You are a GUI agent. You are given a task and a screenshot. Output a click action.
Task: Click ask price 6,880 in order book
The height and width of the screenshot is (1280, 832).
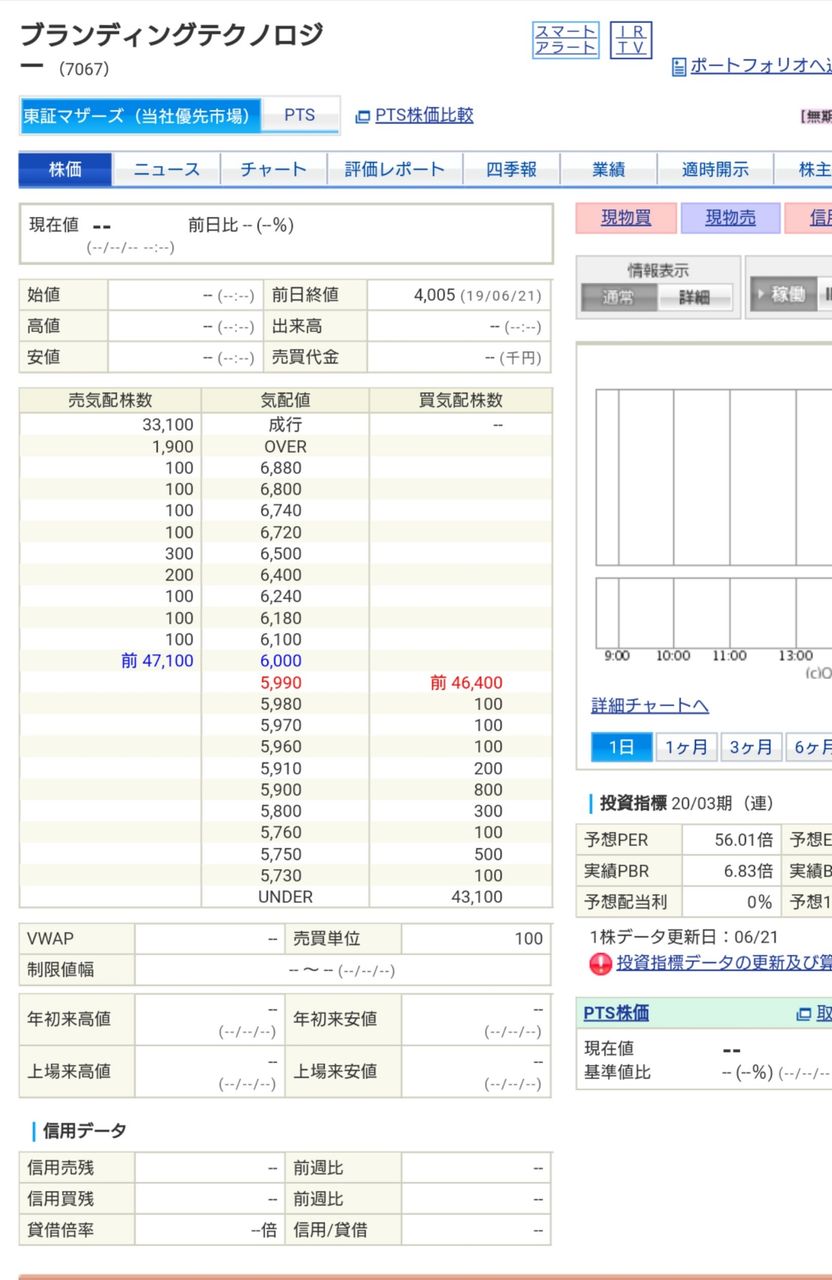(x=281, y=468)
